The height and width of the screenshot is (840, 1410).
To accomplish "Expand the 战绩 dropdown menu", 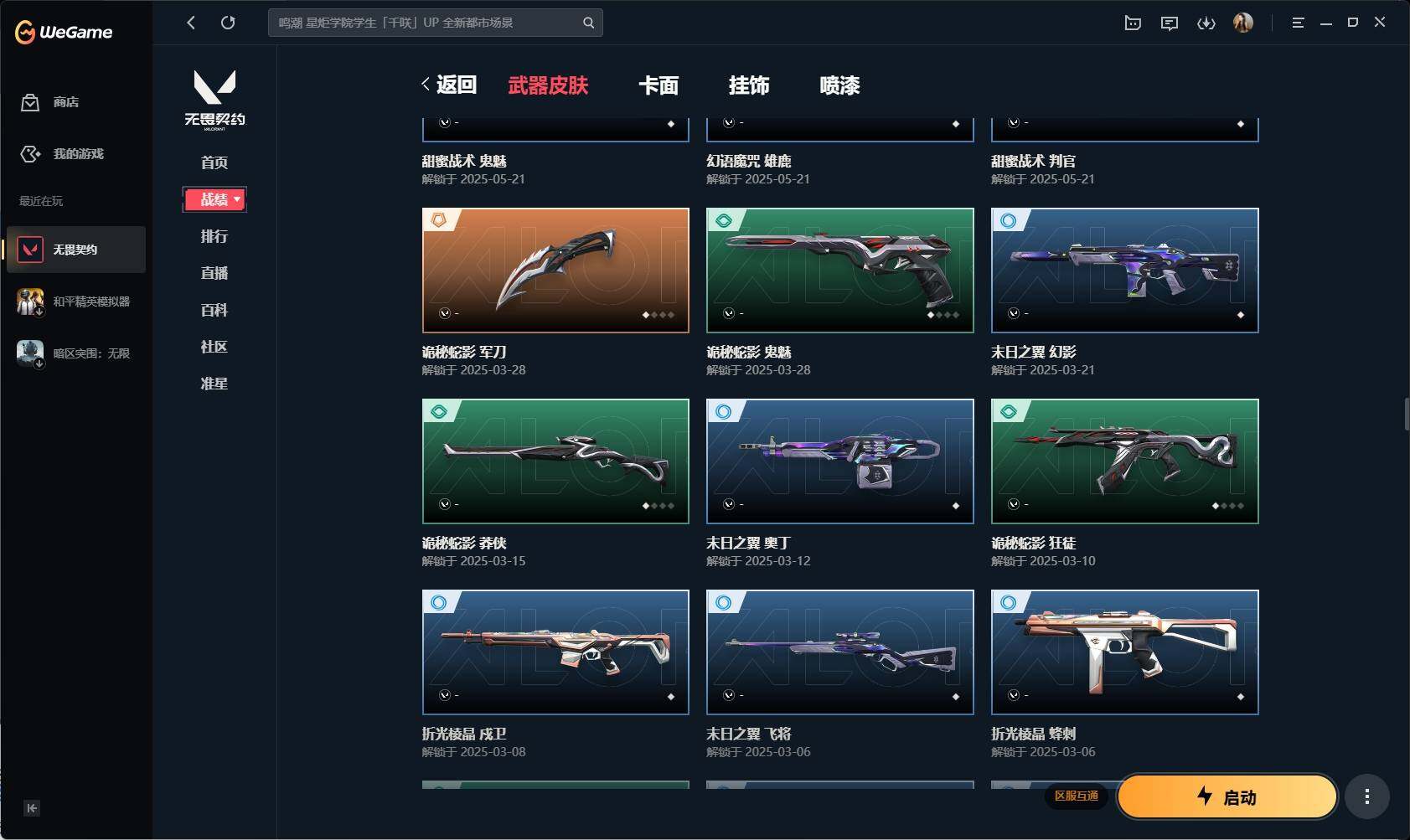I will tap(214, 199).
